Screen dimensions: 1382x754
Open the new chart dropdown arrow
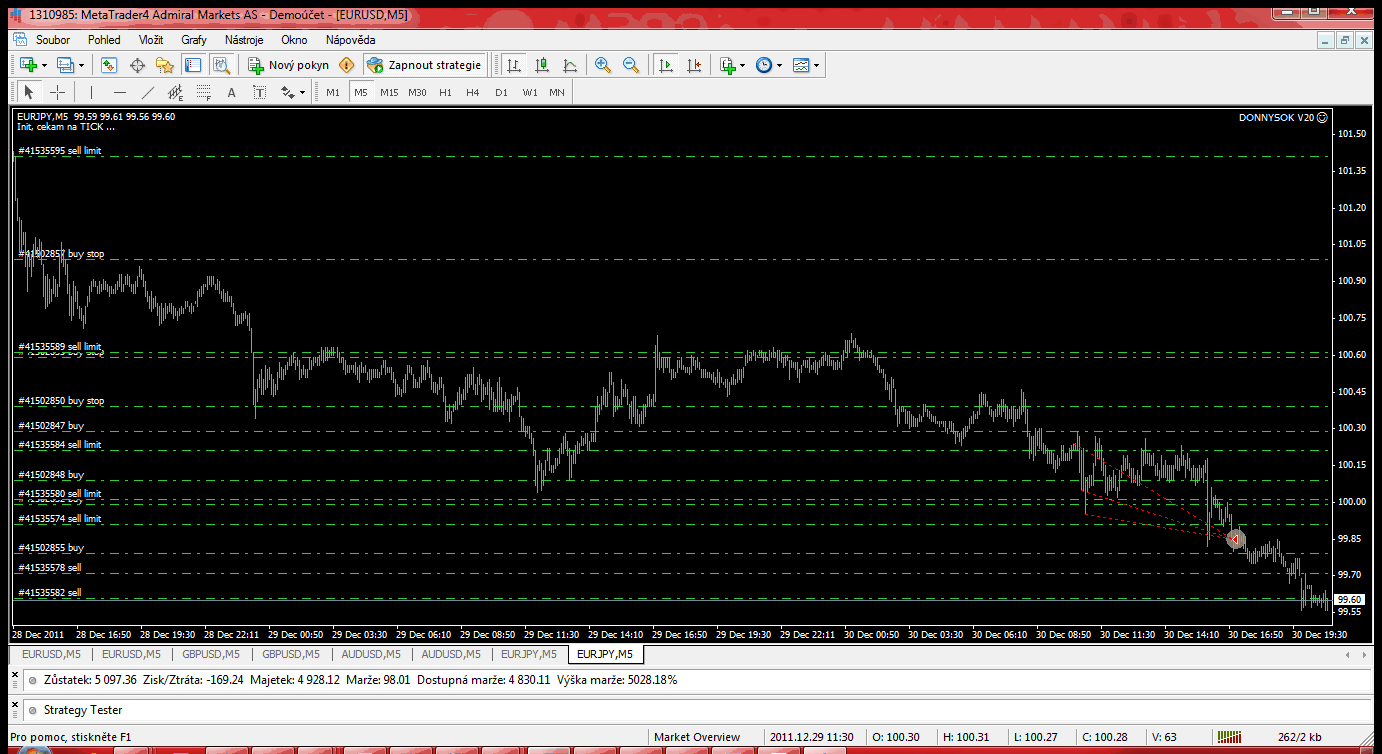(x=42, y=65)
